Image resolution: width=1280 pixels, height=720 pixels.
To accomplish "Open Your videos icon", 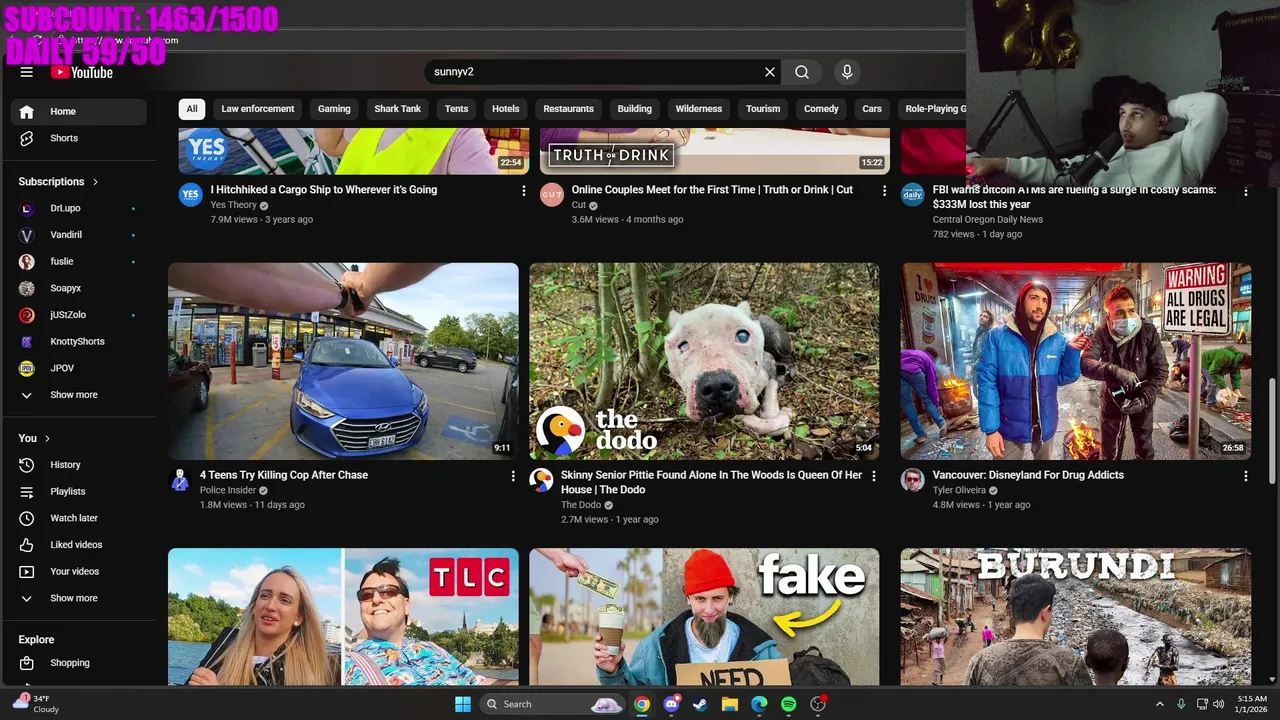I will (x=27, y=571).
